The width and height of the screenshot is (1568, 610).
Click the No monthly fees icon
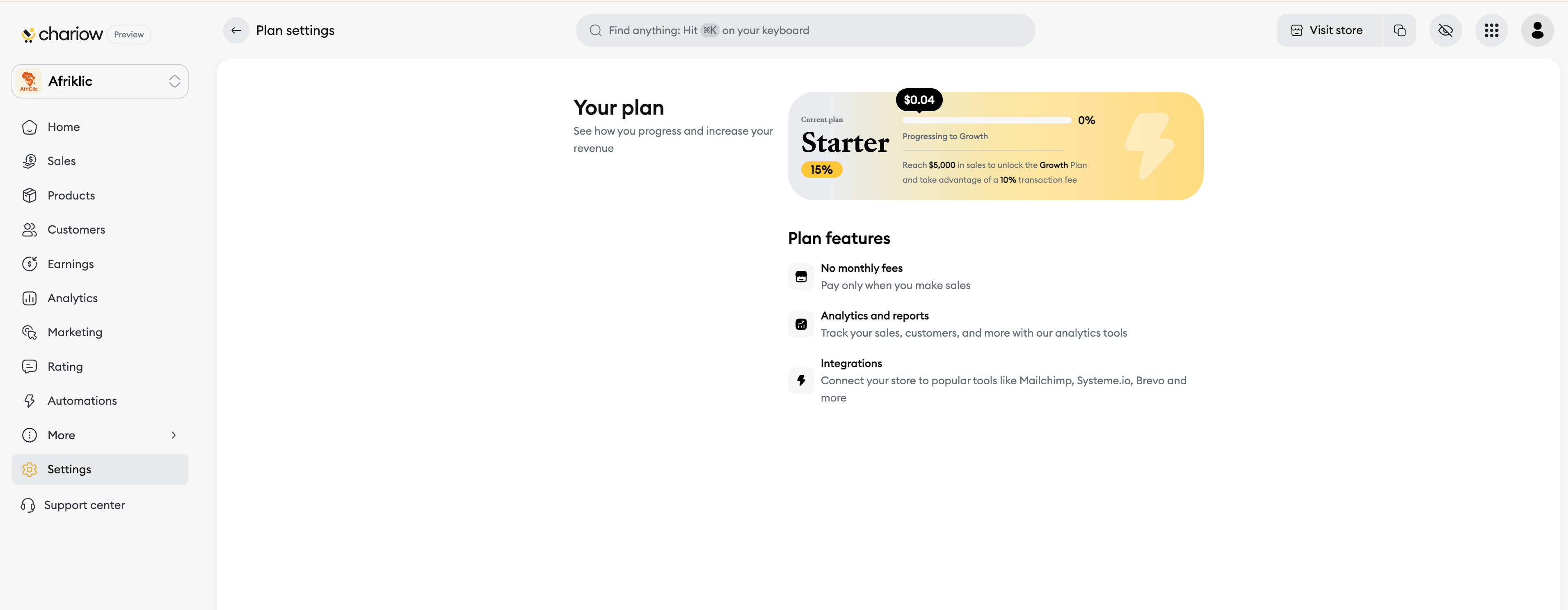coord(801,277)
